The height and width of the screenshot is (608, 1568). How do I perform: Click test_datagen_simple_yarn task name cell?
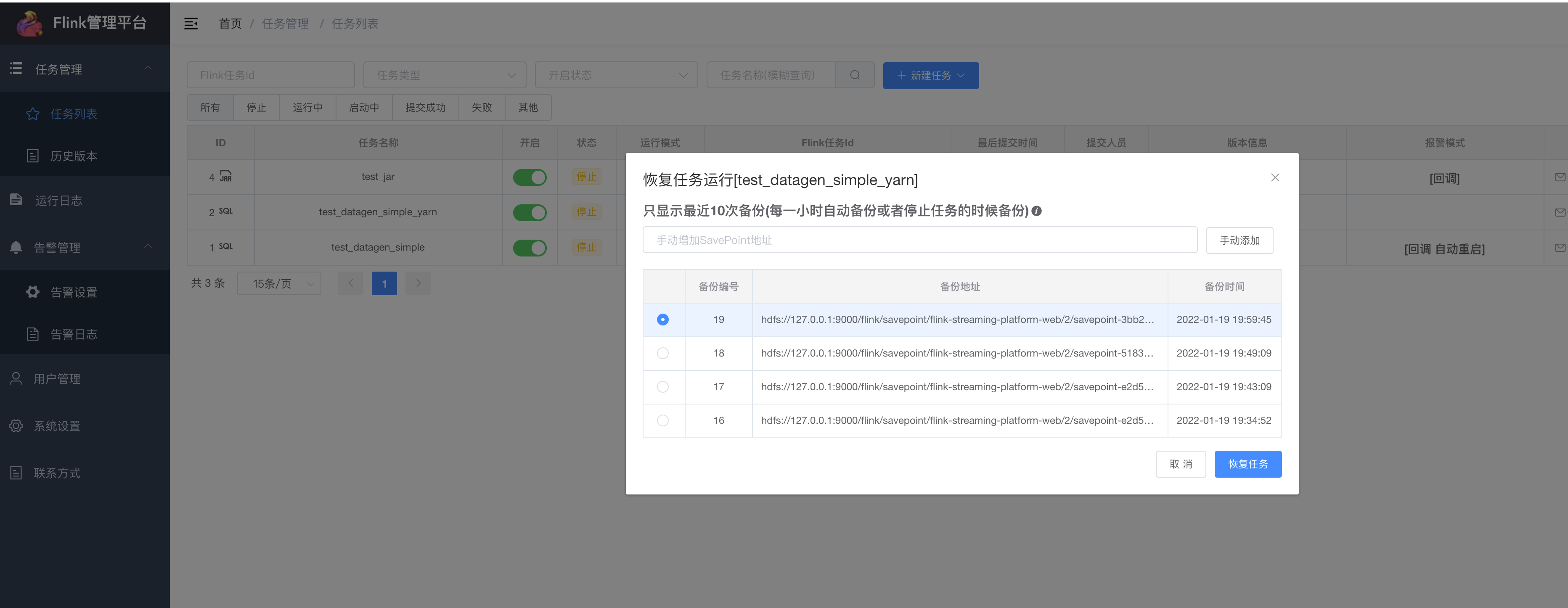coord(378,212)
